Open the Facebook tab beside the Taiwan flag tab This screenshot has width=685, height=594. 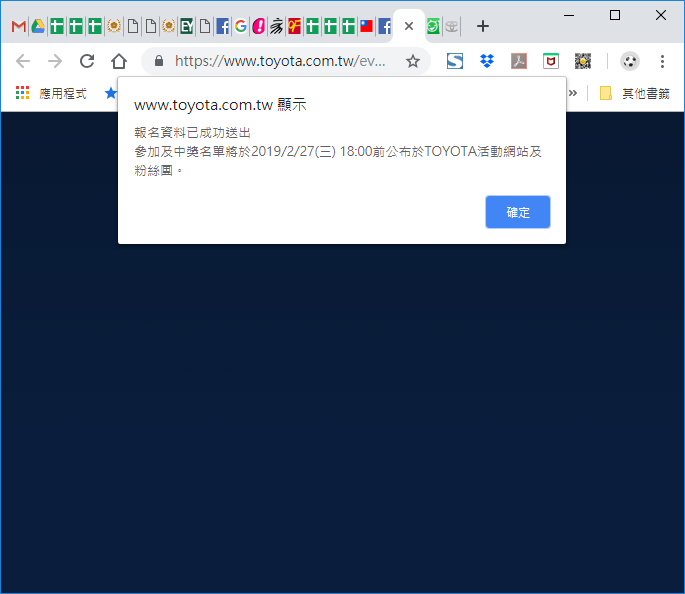[384, 27]
